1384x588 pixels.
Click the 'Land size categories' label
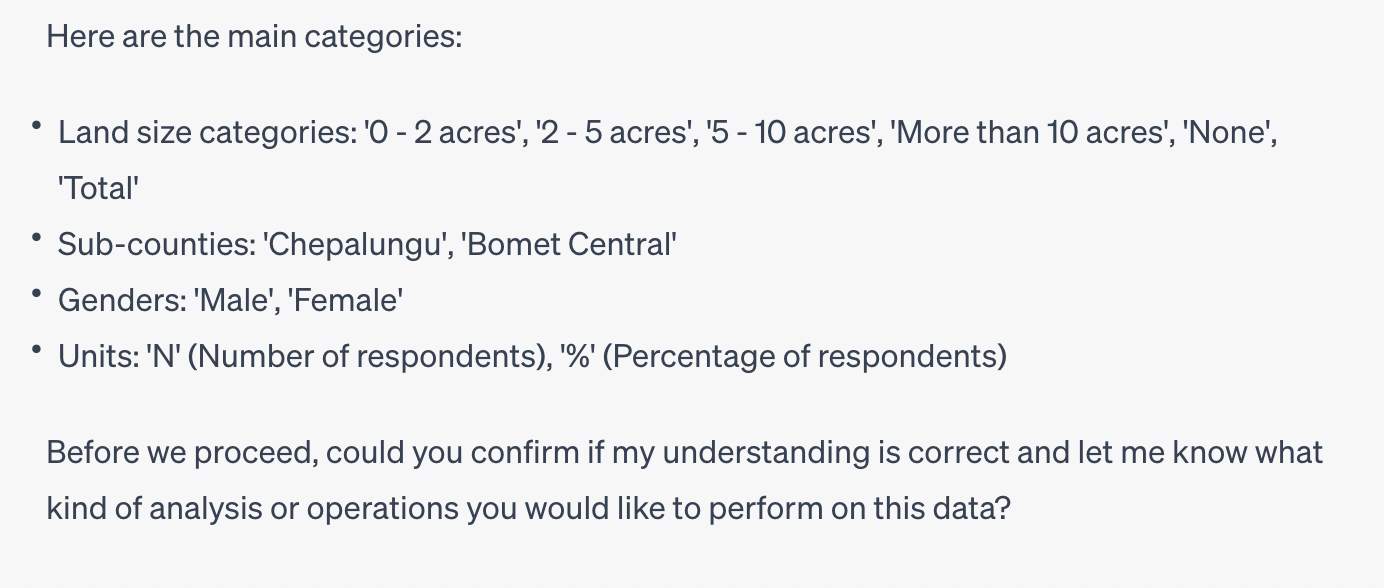click(x=206, y=132)
